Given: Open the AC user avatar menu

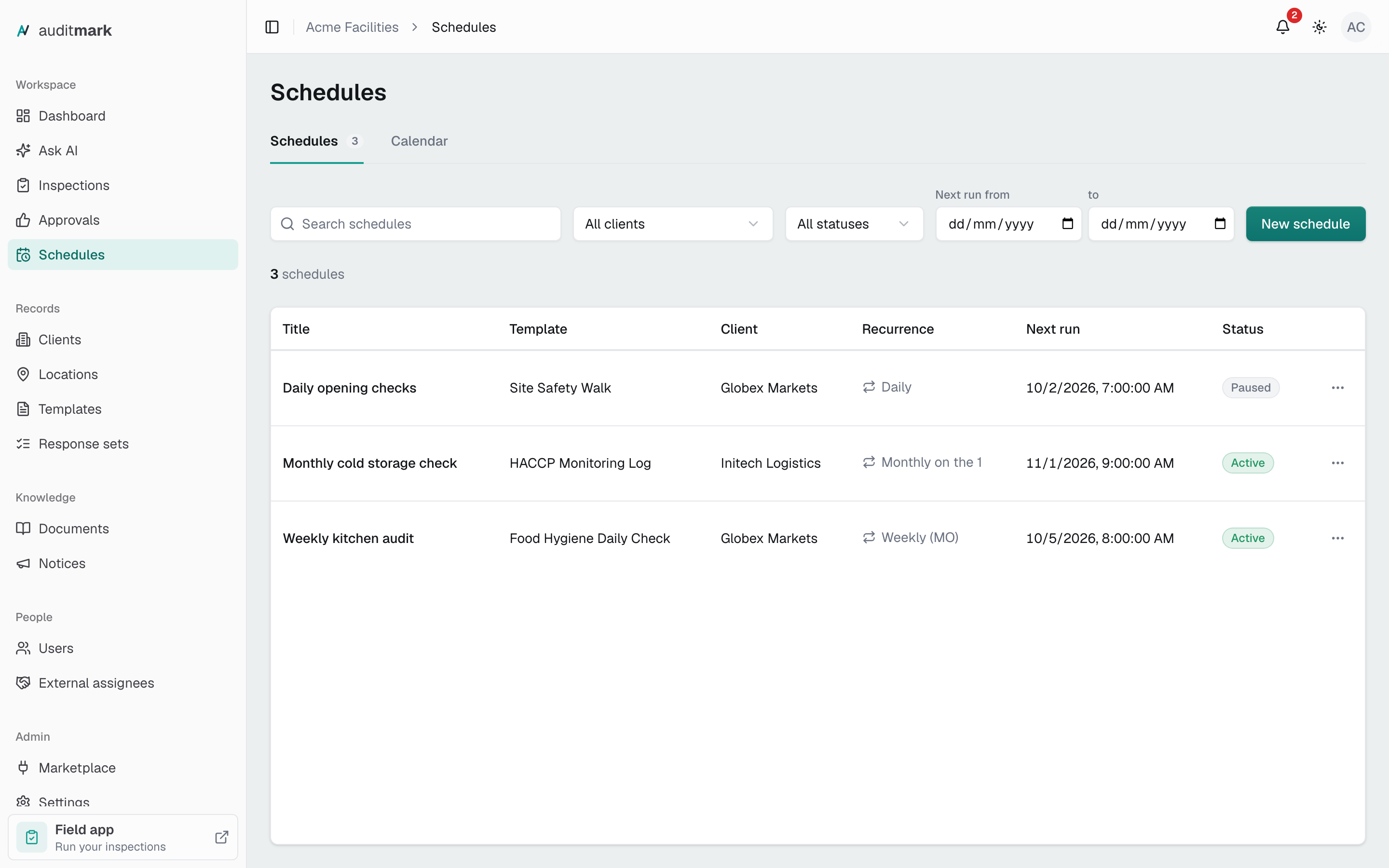Looking at the screenshot, I should [1356, 27].
